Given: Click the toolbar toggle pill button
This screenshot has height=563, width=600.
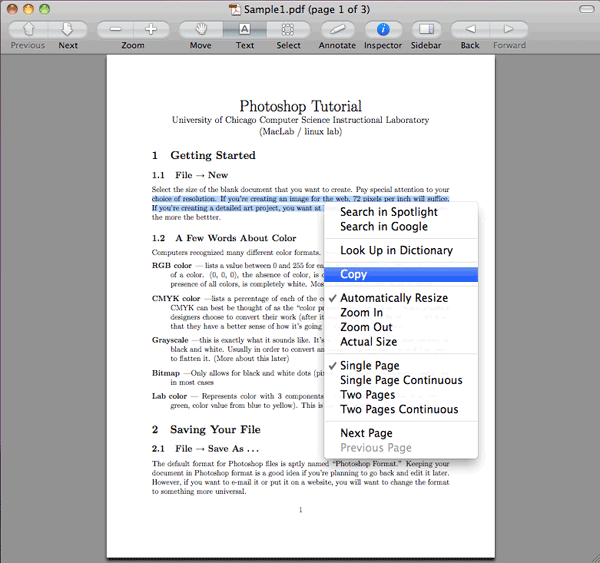Looking at the screenshot, I should (586, 9).
